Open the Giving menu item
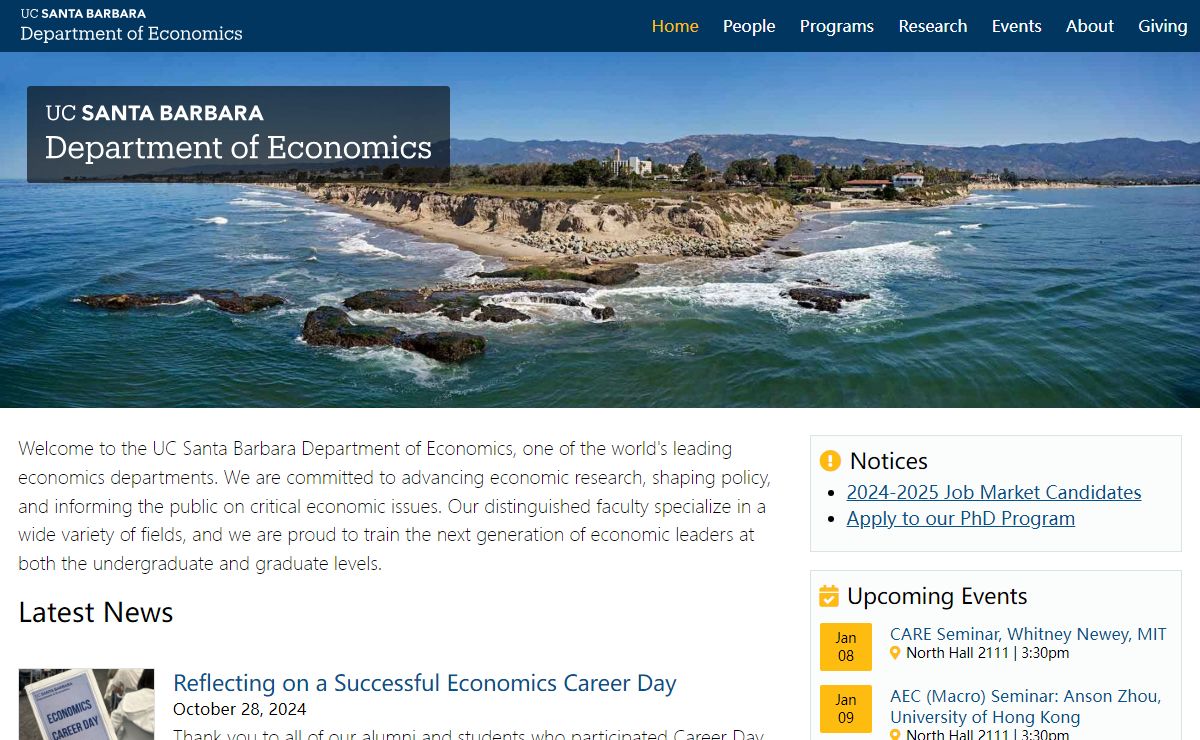Viewport: 1200px width, 740px height. click(x=1163, y=26)
